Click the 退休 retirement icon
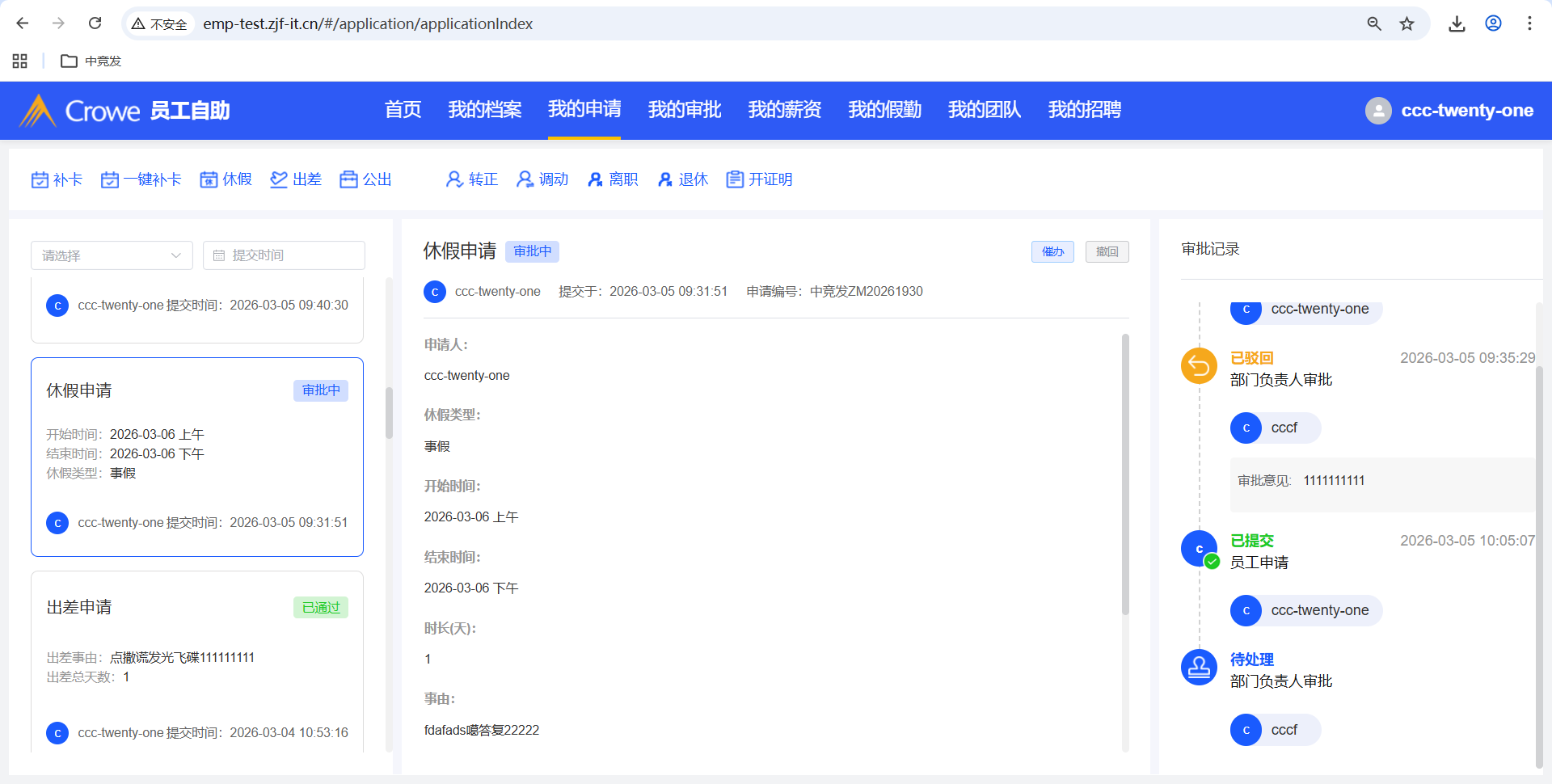 click(665, 179)
